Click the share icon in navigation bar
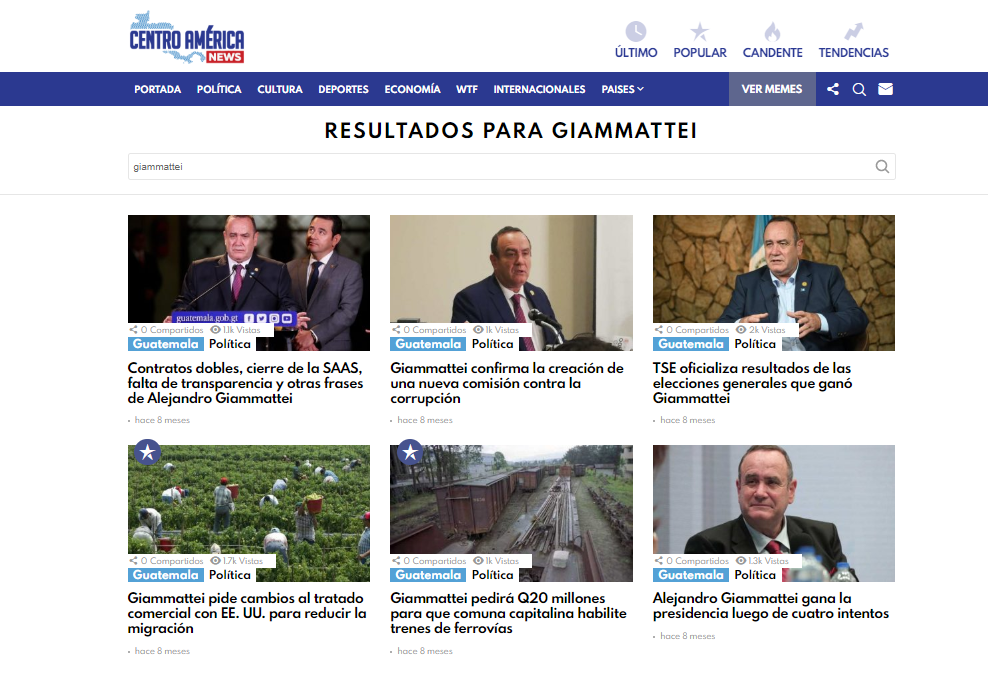 833,89
